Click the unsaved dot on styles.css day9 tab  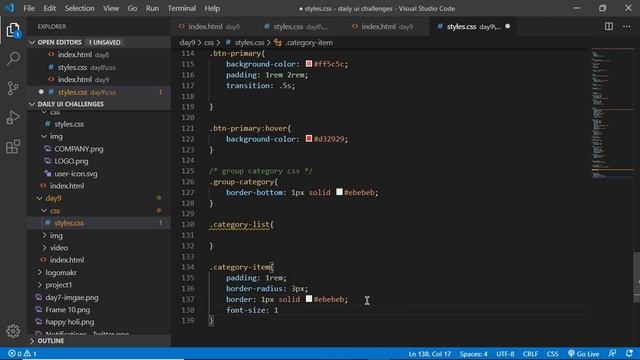pyautogui.click(x=507, y=27)
